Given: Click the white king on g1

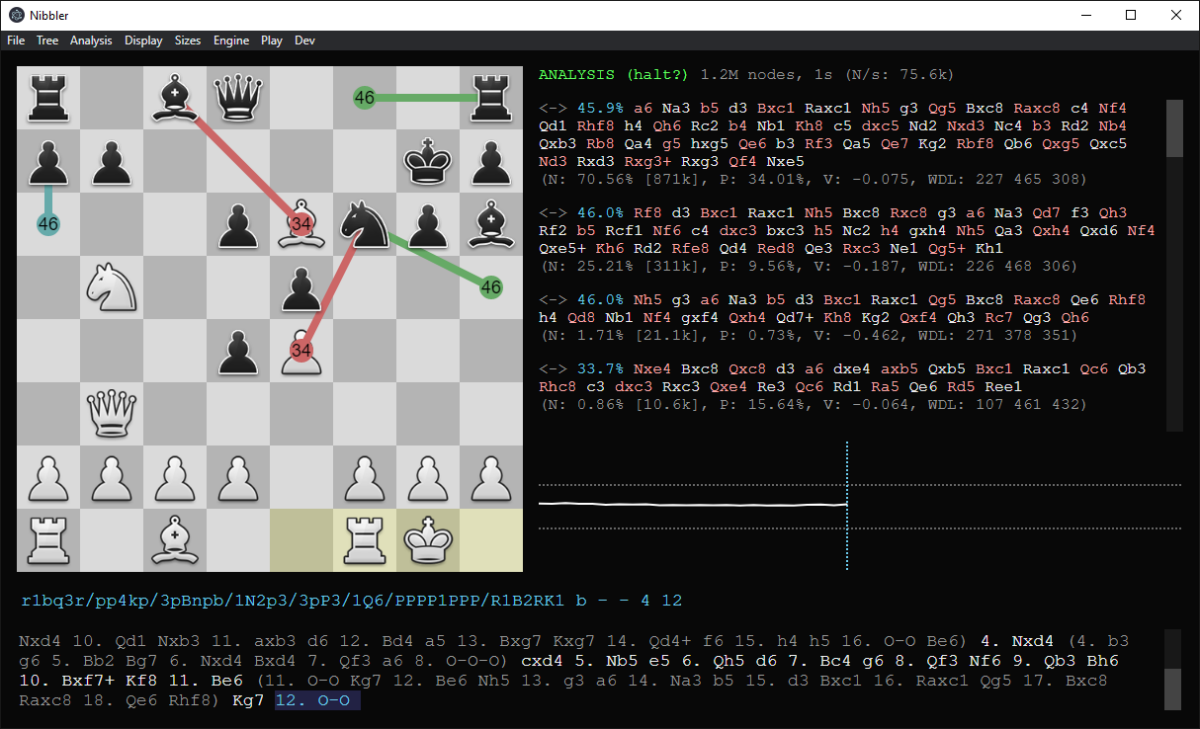Looking at the screenshot, I should click(x=428, y=539).
